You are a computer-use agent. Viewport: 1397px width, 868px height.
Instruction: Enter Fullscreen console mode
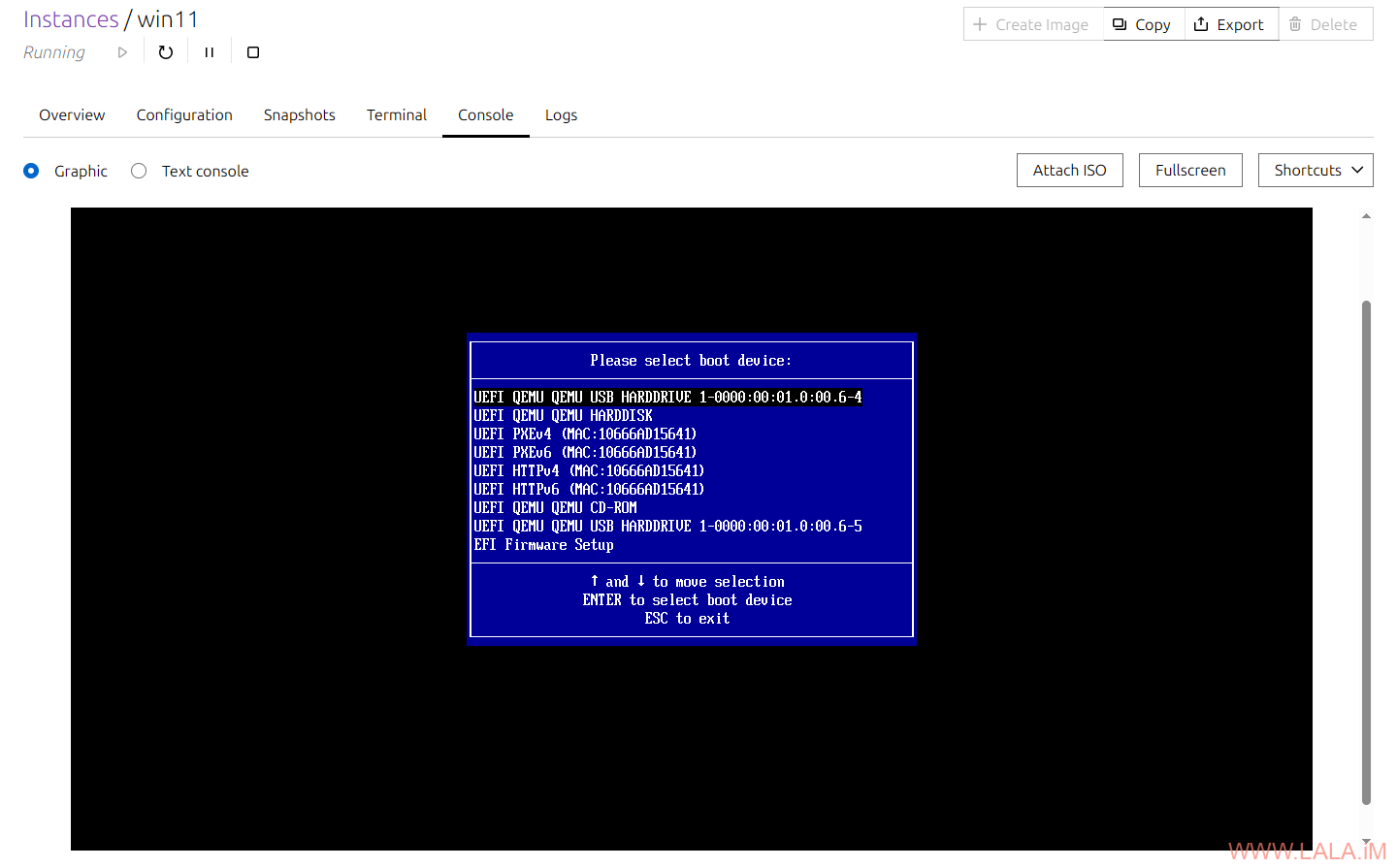coord(1189,170)
